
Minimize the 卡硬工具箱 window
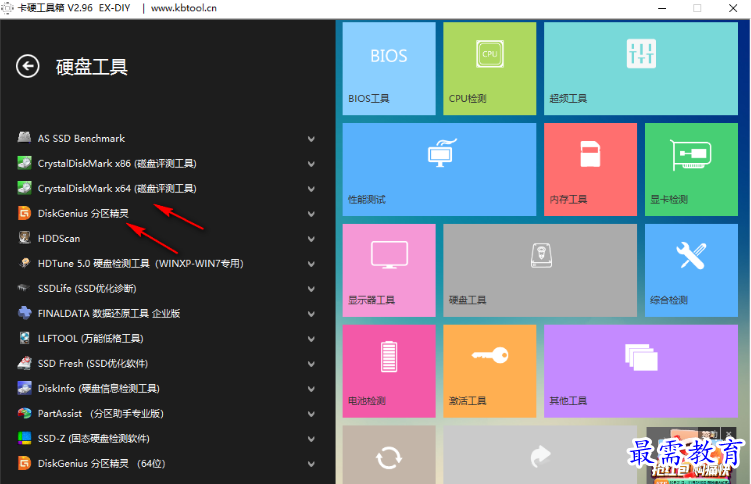662,8
